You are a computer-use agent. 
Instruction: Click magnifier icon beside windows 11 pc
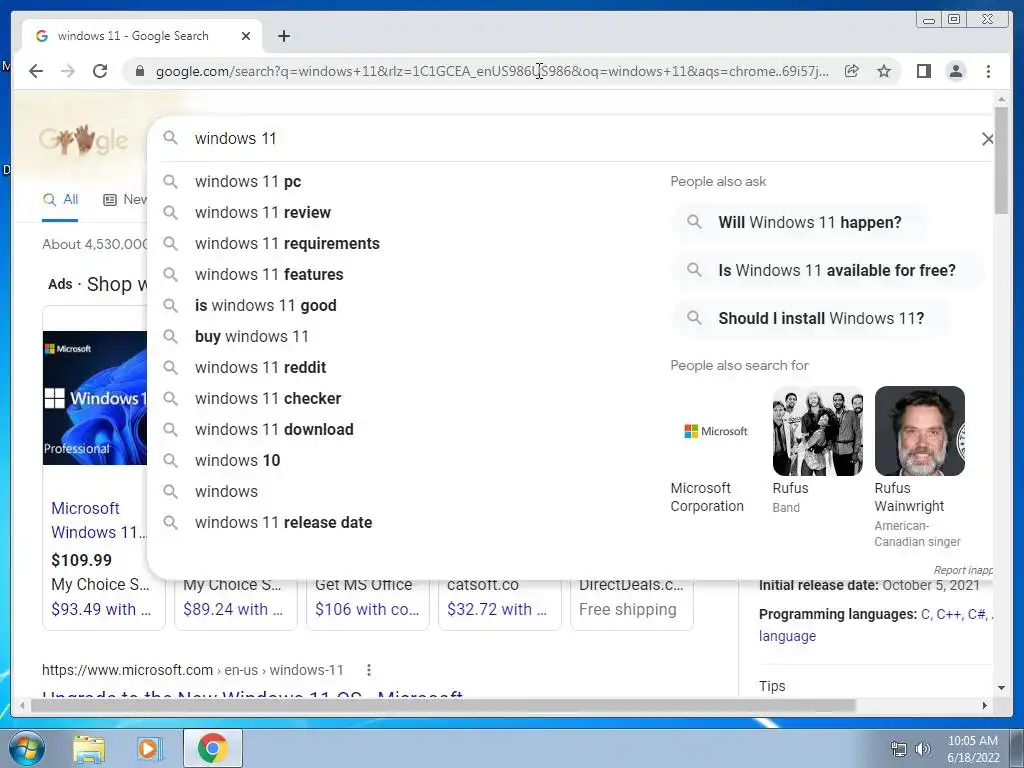[x=170, y=182]
